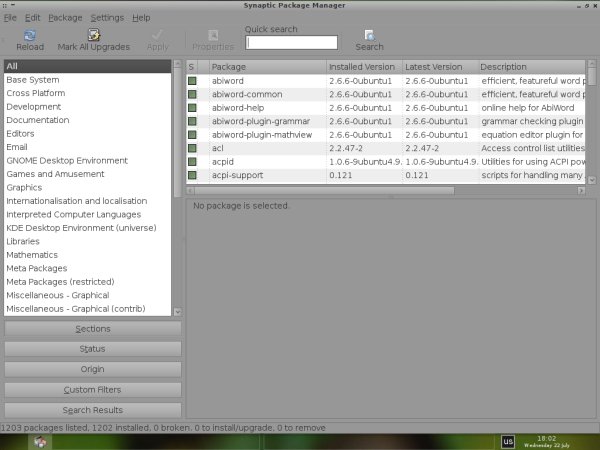Screen dimensions: 600x450
Task: Click the clock in the system tray
Action: [547, 441]
